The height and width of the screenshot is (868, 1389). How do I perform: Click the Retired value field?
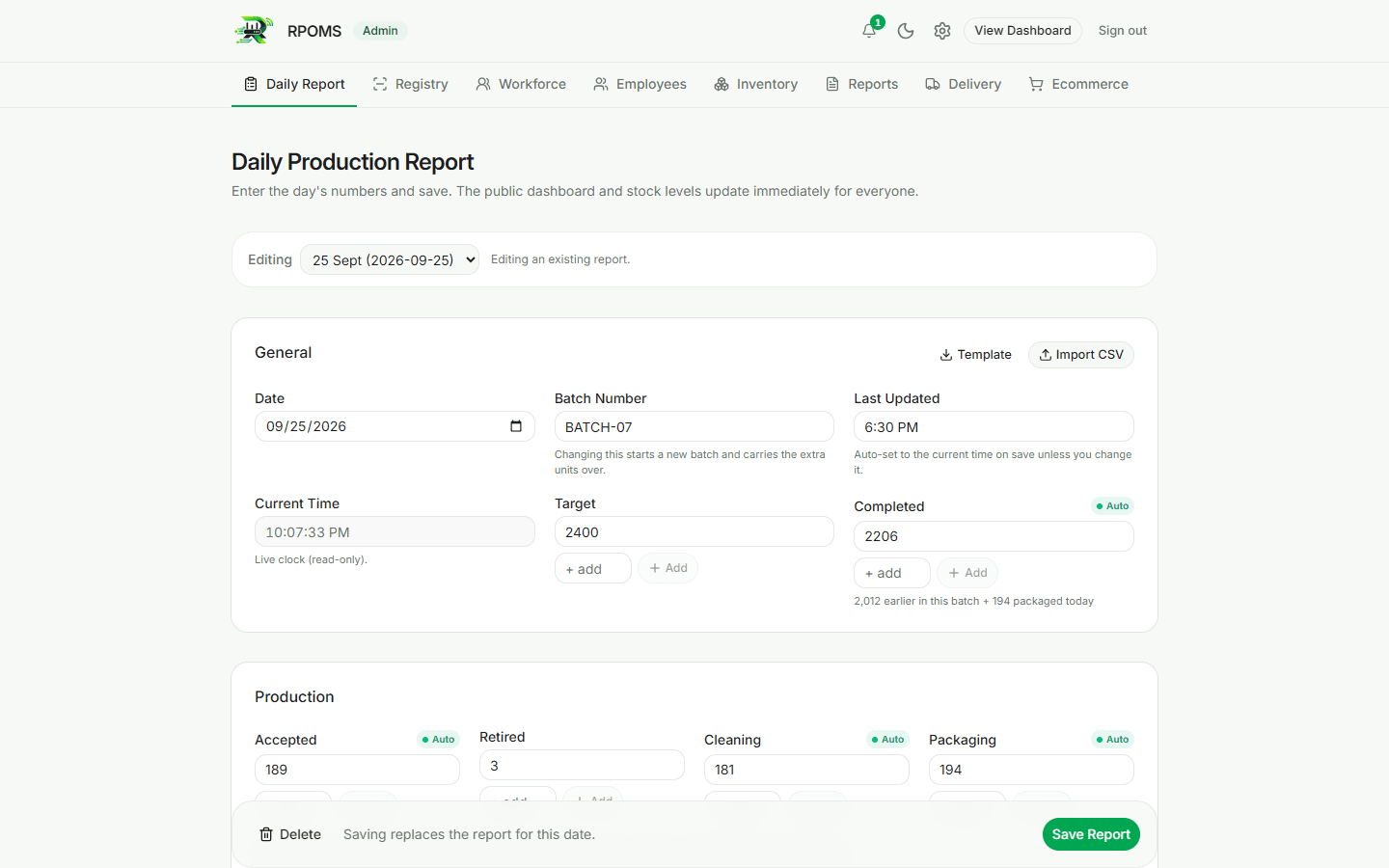(582, 765)
